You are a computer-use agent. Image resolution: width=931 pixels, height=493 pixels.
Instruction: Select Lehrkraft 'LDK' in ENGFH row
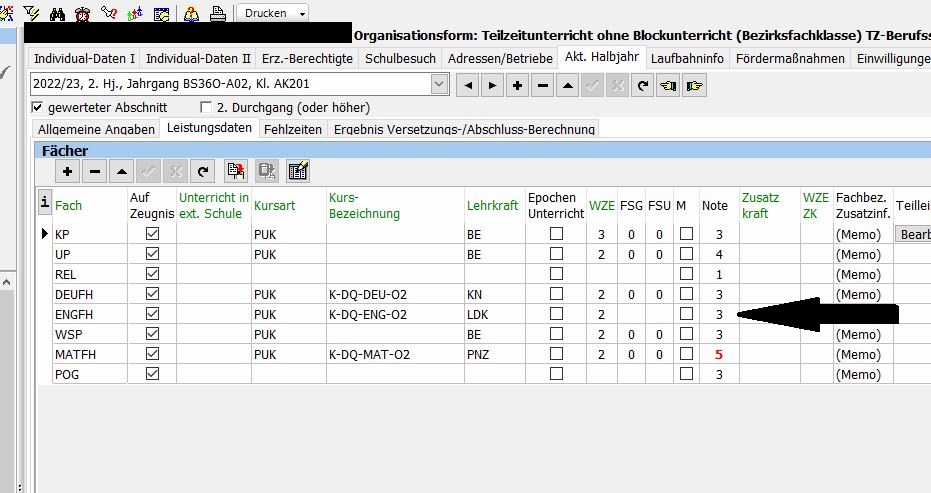495,315
